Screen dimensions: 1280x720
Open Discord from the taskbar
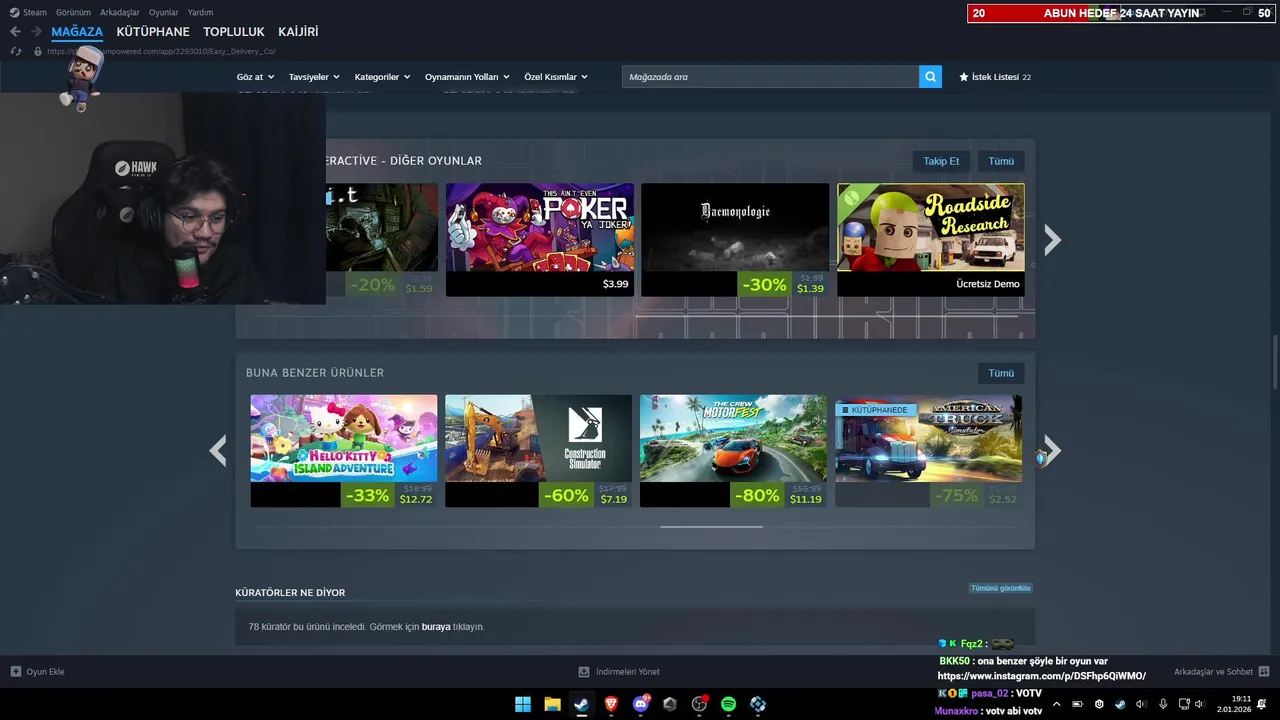(x=641, y=704)
